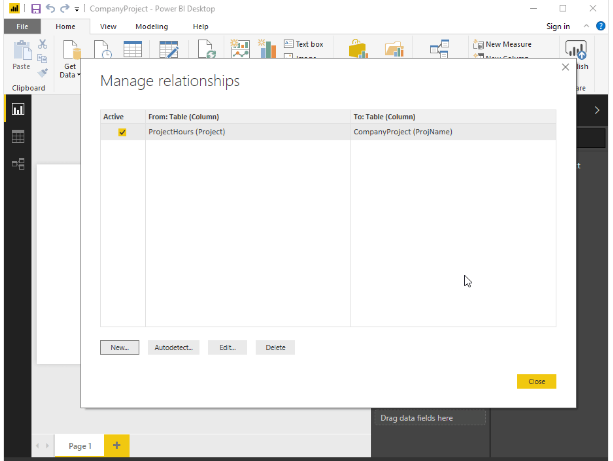Click the yellow Close button

pos(536,381)
